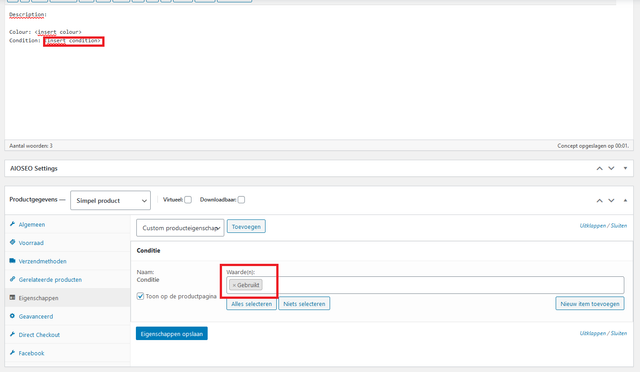Image resolution: width=640 pixels, height=372 pixels.
Task: Click Niets selecteren button
Action: pos(304,303)
